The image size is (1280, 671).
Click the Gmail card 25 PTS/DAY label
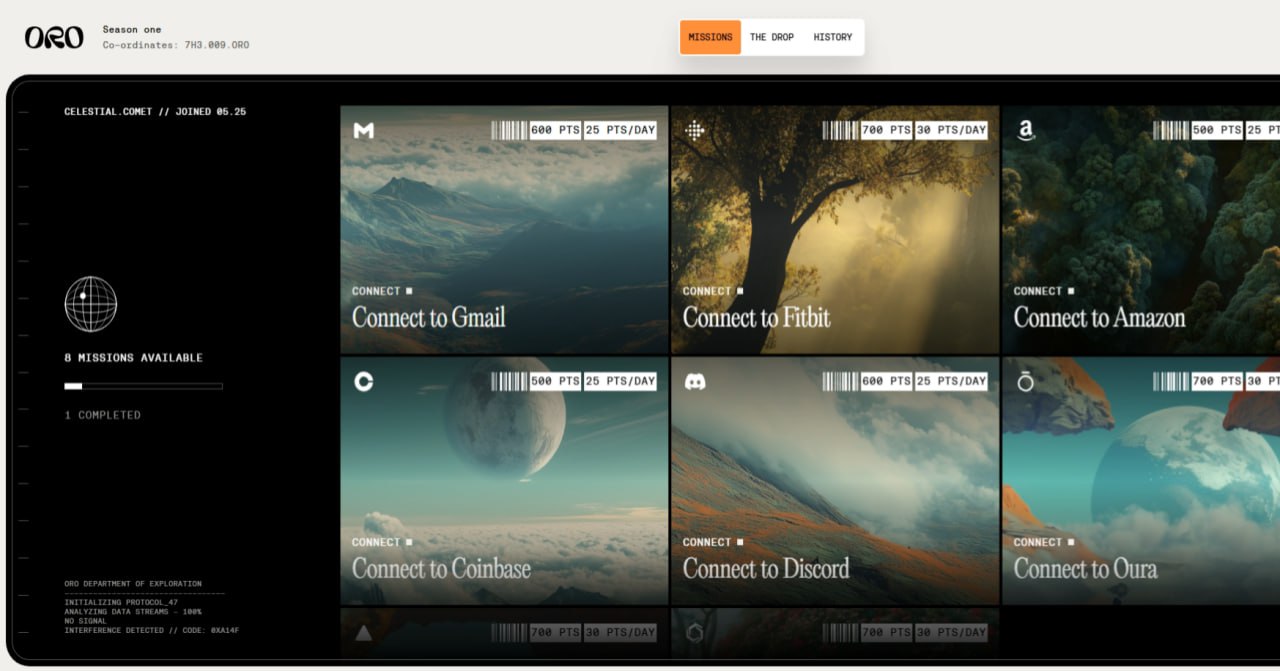620,130
